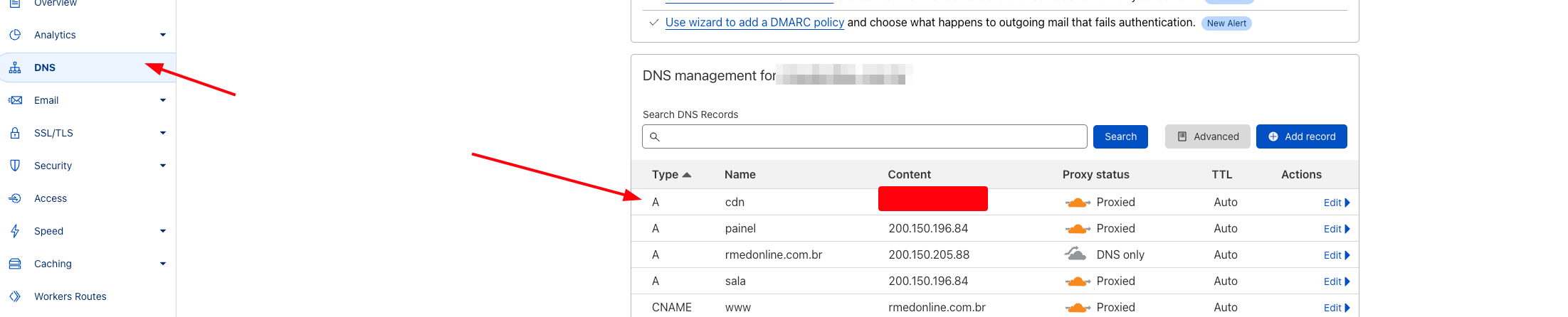Click the Workers Routes diamond icon
The width and height of the screenshot is (1568, 317).
(15, 296)
